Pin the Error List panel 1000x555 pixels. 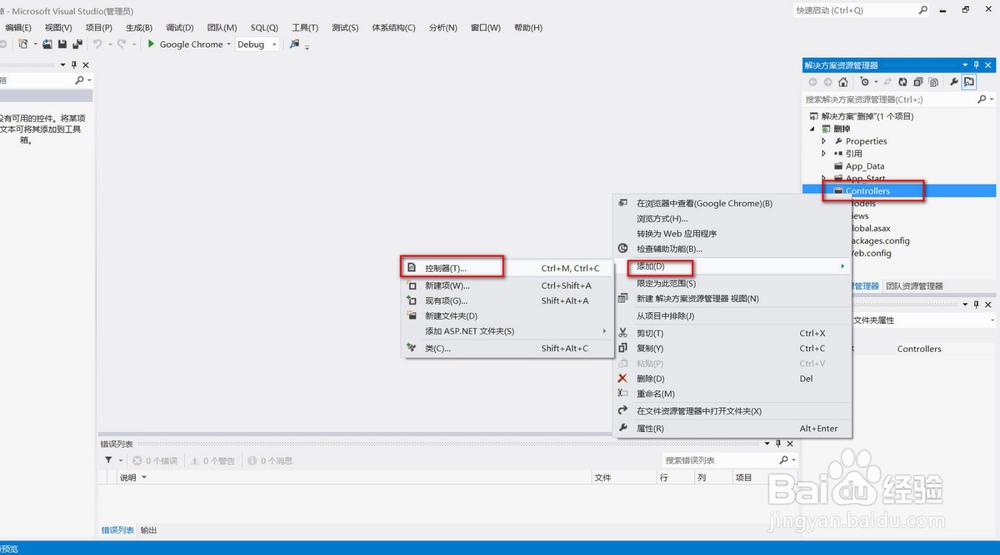pos(778,443)
